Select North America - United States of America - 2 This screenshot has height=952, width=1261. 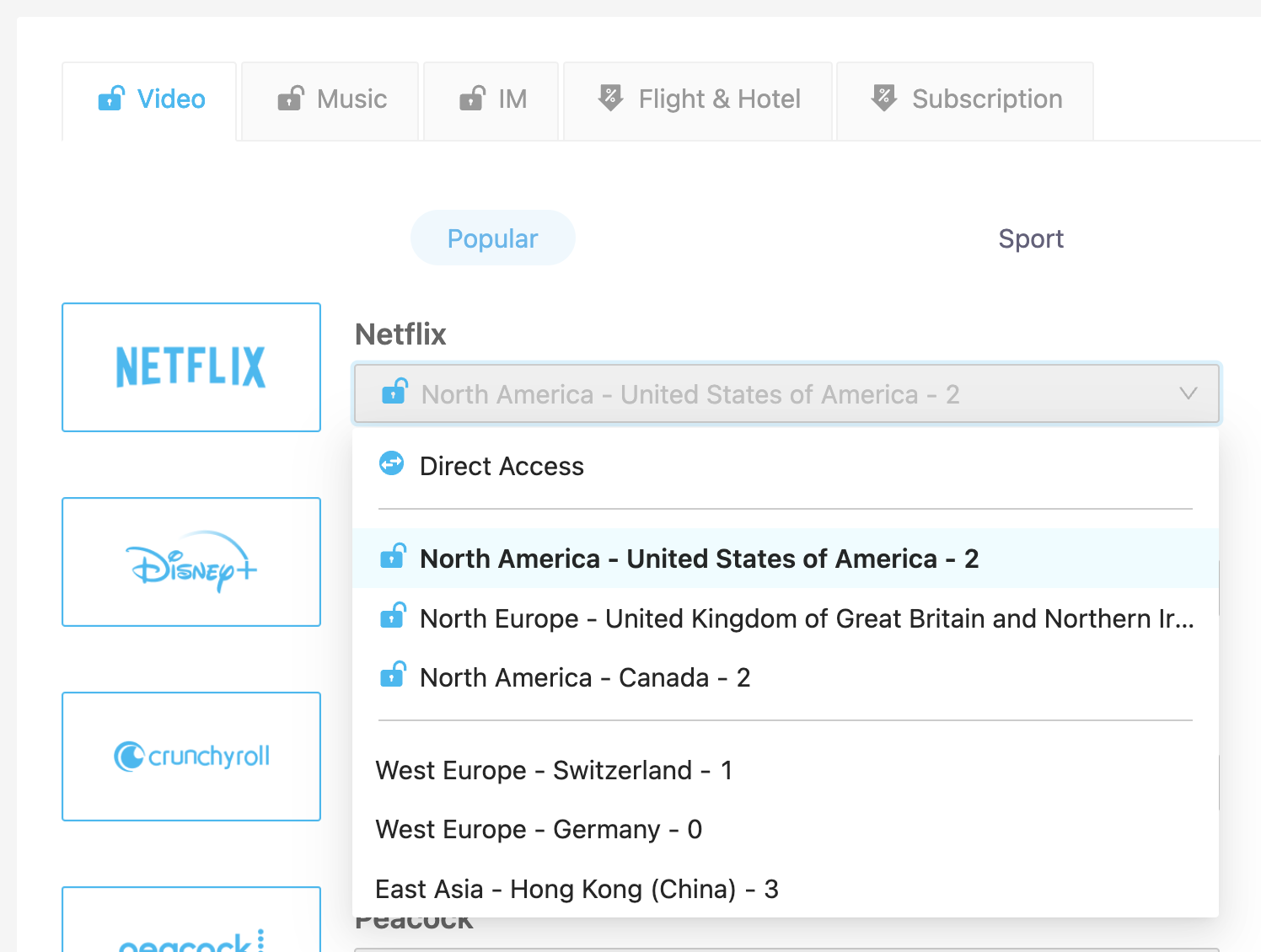tap(786, 559)
